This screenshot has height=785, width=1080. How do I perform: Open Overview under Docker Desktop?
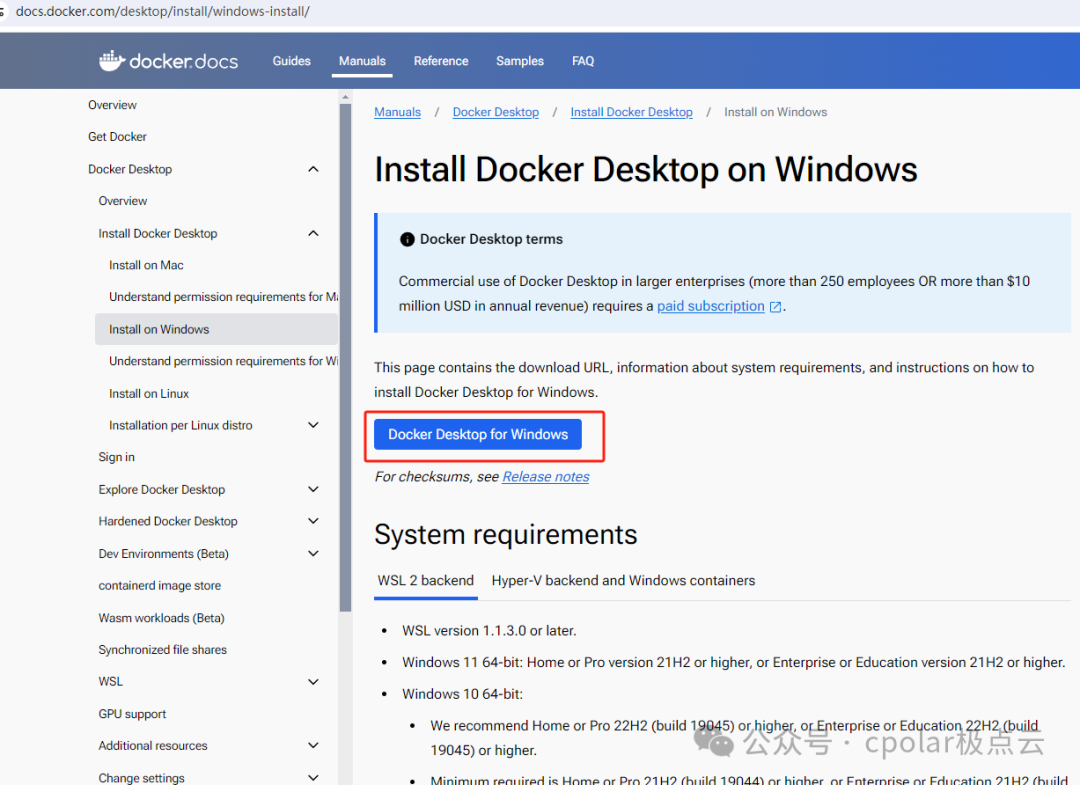click(123, 201)
